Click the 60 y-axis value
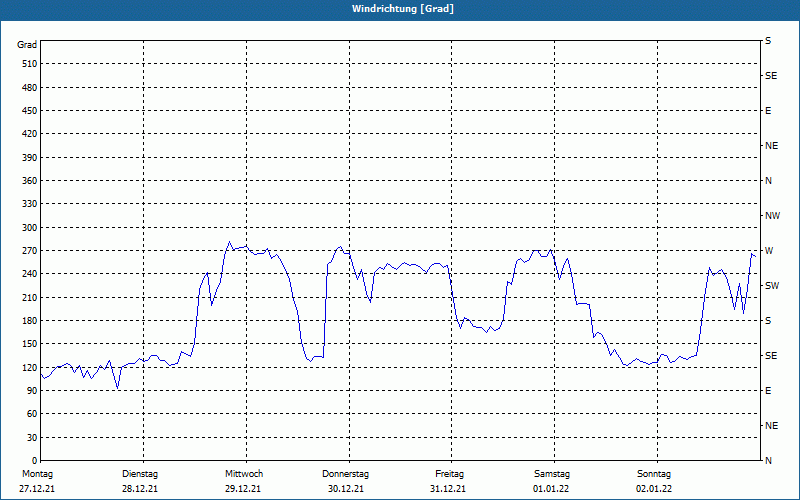 pos(32,414)
